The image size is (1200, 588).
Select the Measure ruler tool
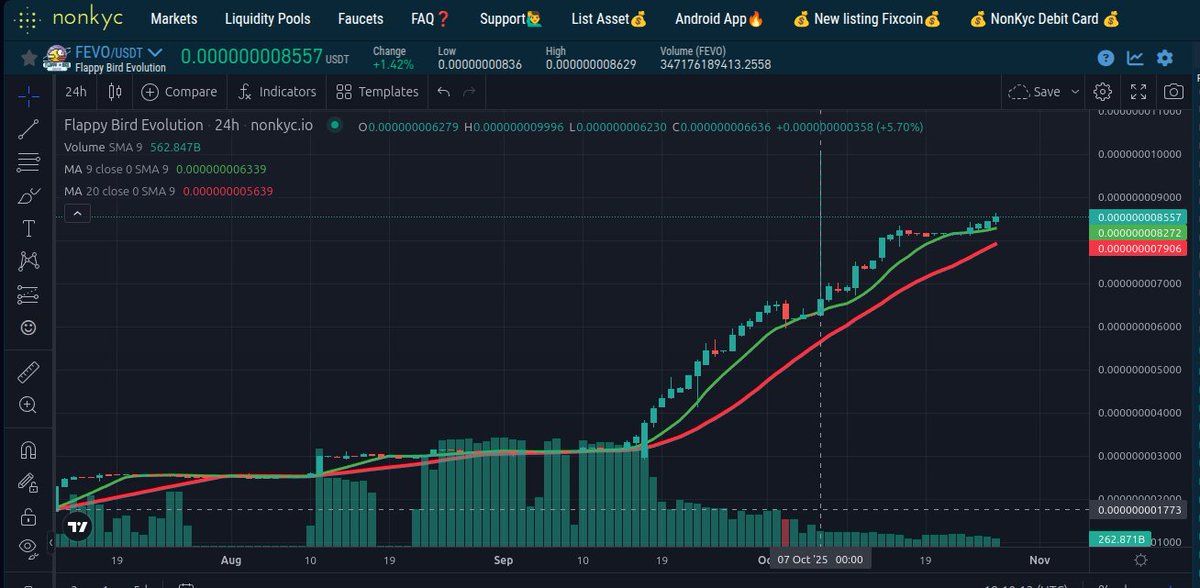pos(28,371)
